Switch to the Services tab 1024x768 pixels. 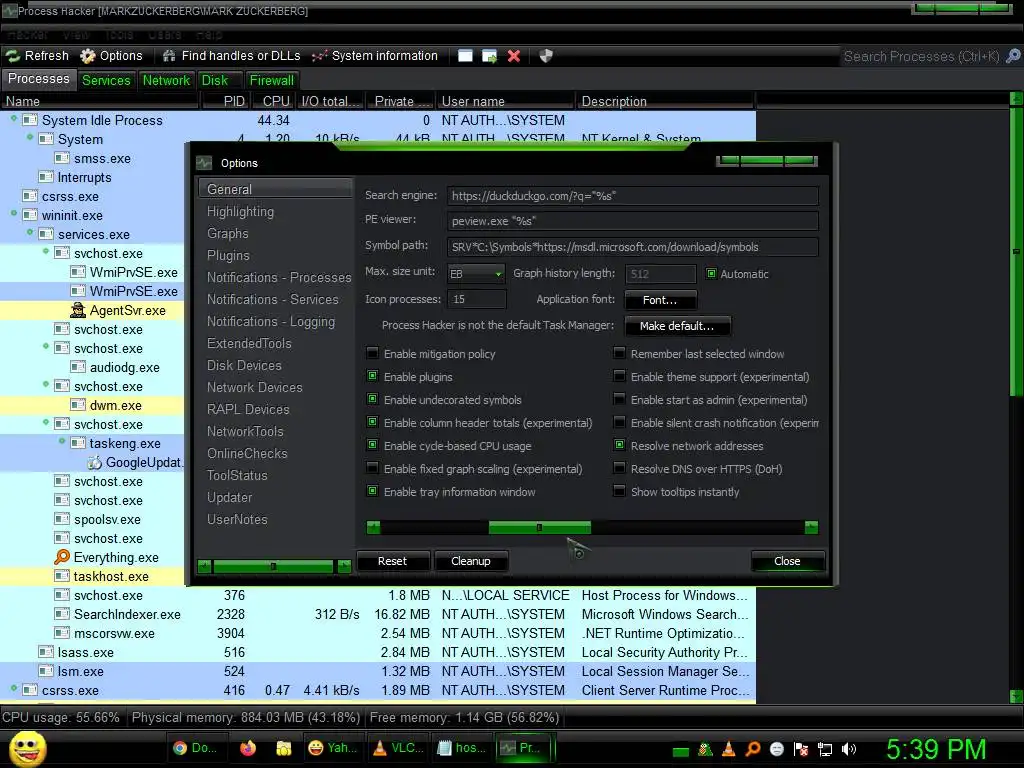point(106,80)
